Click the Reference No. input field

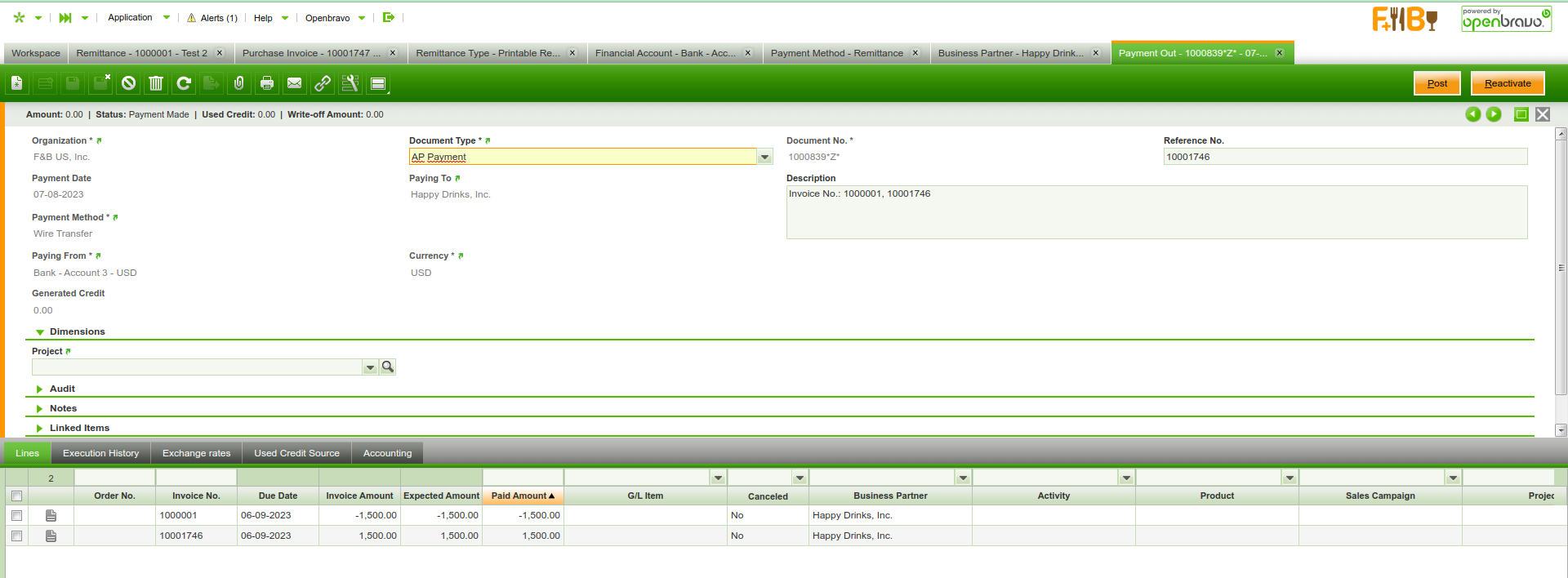tap(1344, 157)
